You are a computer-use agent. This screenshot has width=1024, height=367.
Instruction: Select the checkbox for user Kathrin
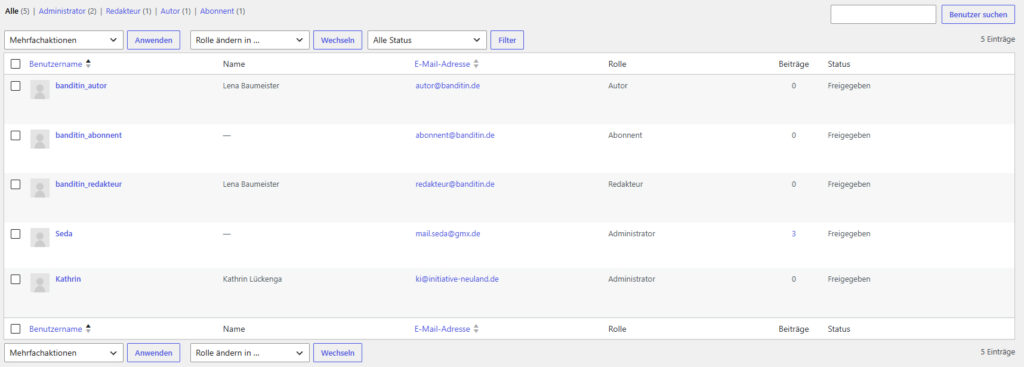coord(16,279)
